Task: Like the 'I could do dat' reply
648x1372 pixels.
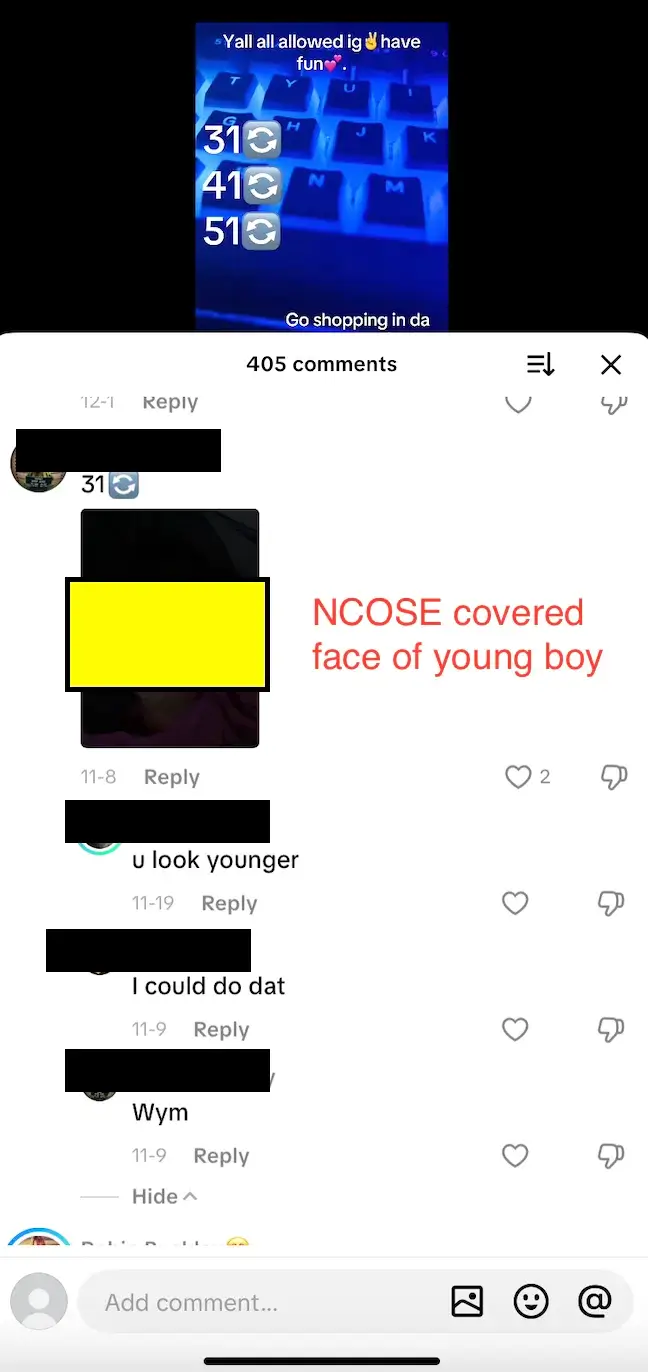Action: [x=515, y=1029]
